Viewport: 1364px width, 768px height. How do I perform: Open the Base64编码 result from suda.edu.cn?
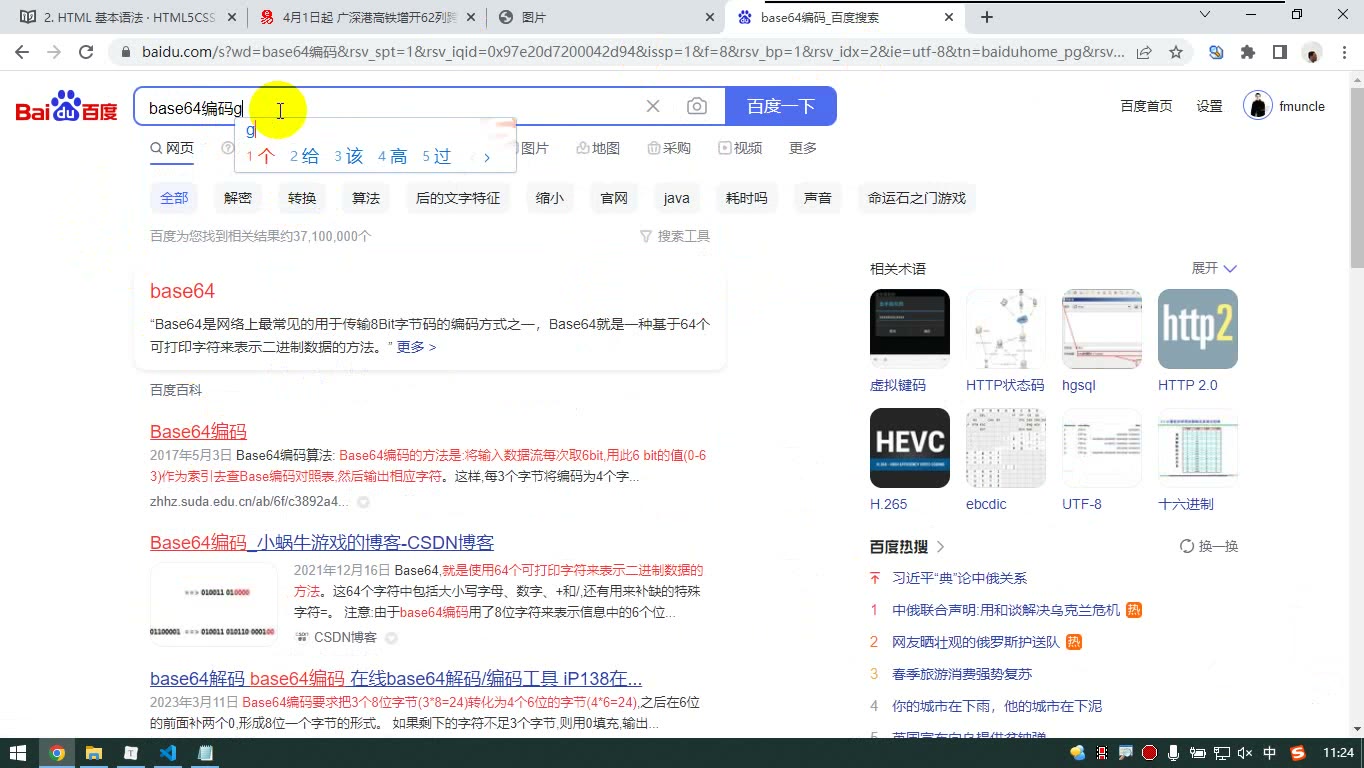click(198, 432)
